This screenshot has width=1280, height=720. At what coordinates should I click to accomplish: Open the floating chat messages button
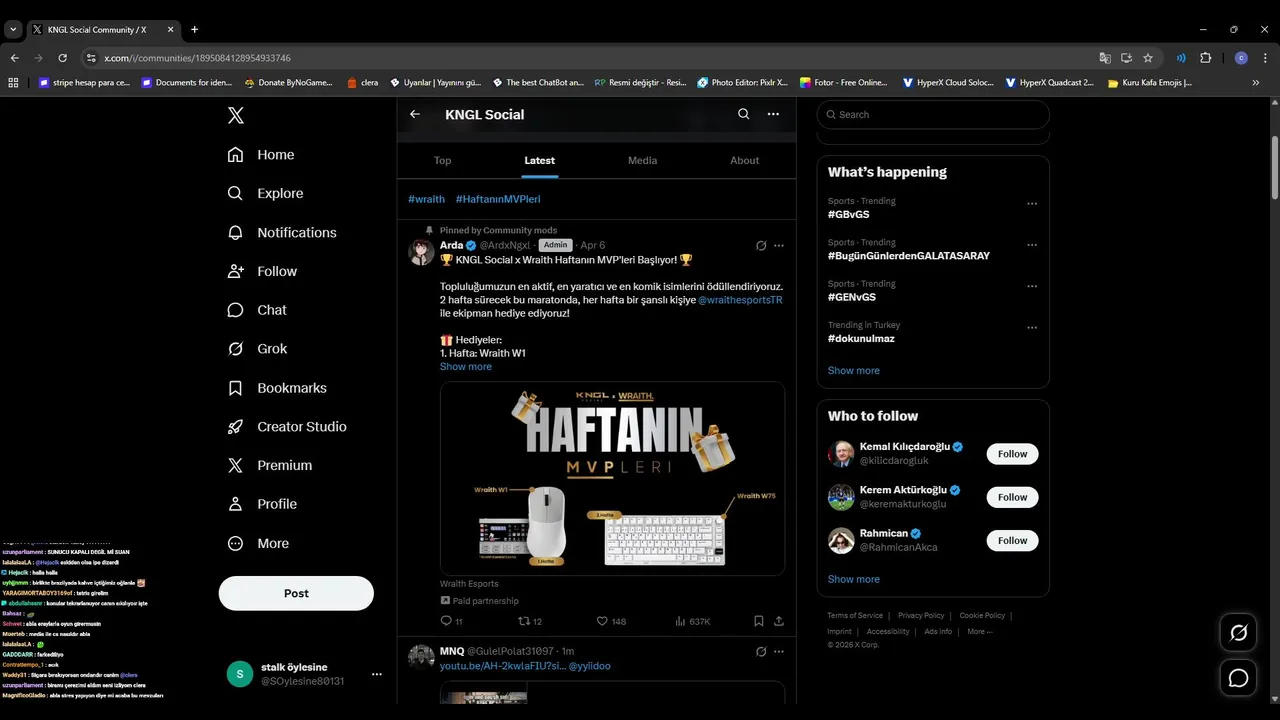point(1238,678)
